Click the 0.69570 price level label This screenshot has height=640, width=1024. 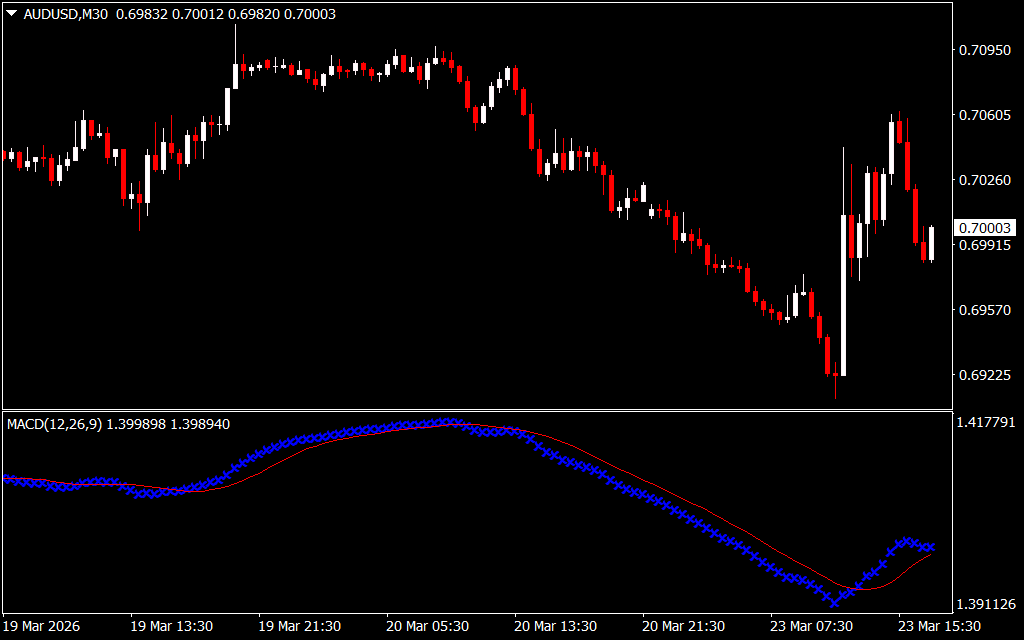point(984,311)
